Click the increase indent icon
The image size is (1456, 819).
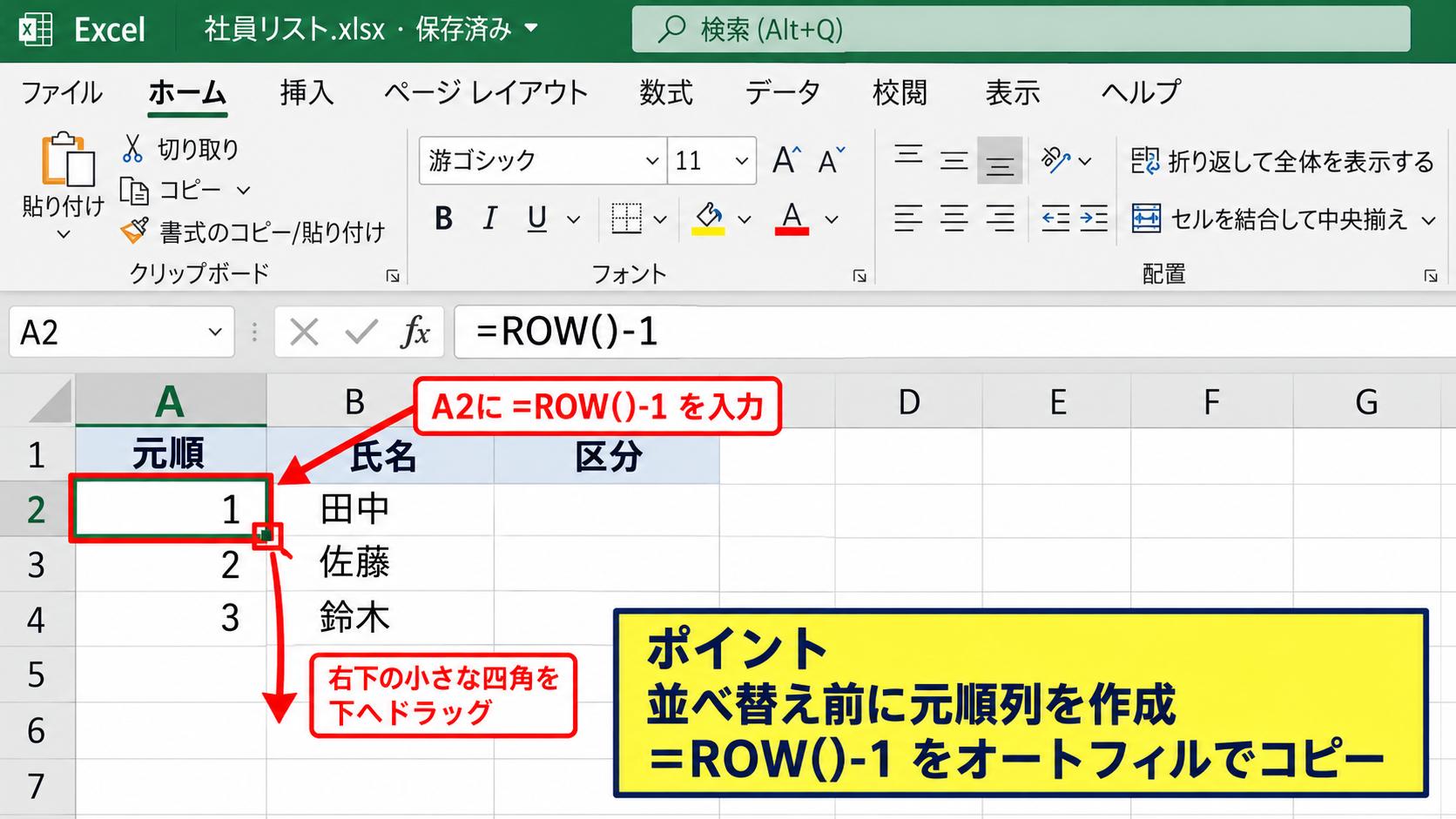(1094, 218)
